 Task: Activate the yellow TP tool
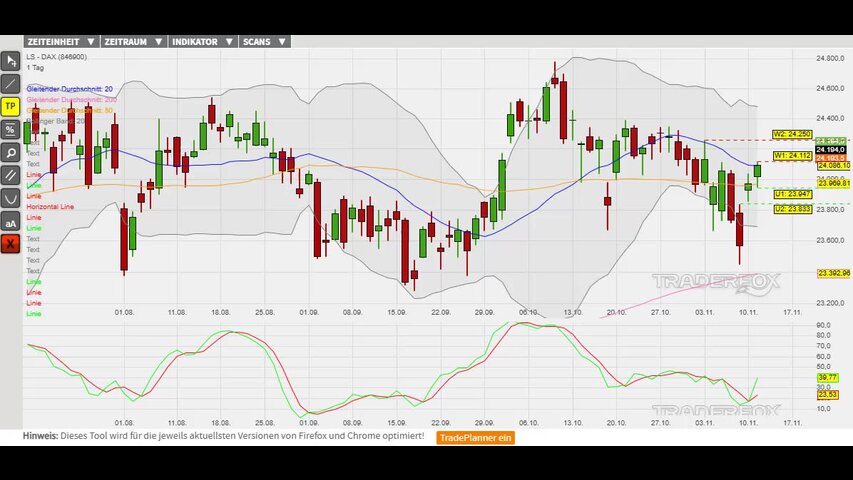pos(11,106)
